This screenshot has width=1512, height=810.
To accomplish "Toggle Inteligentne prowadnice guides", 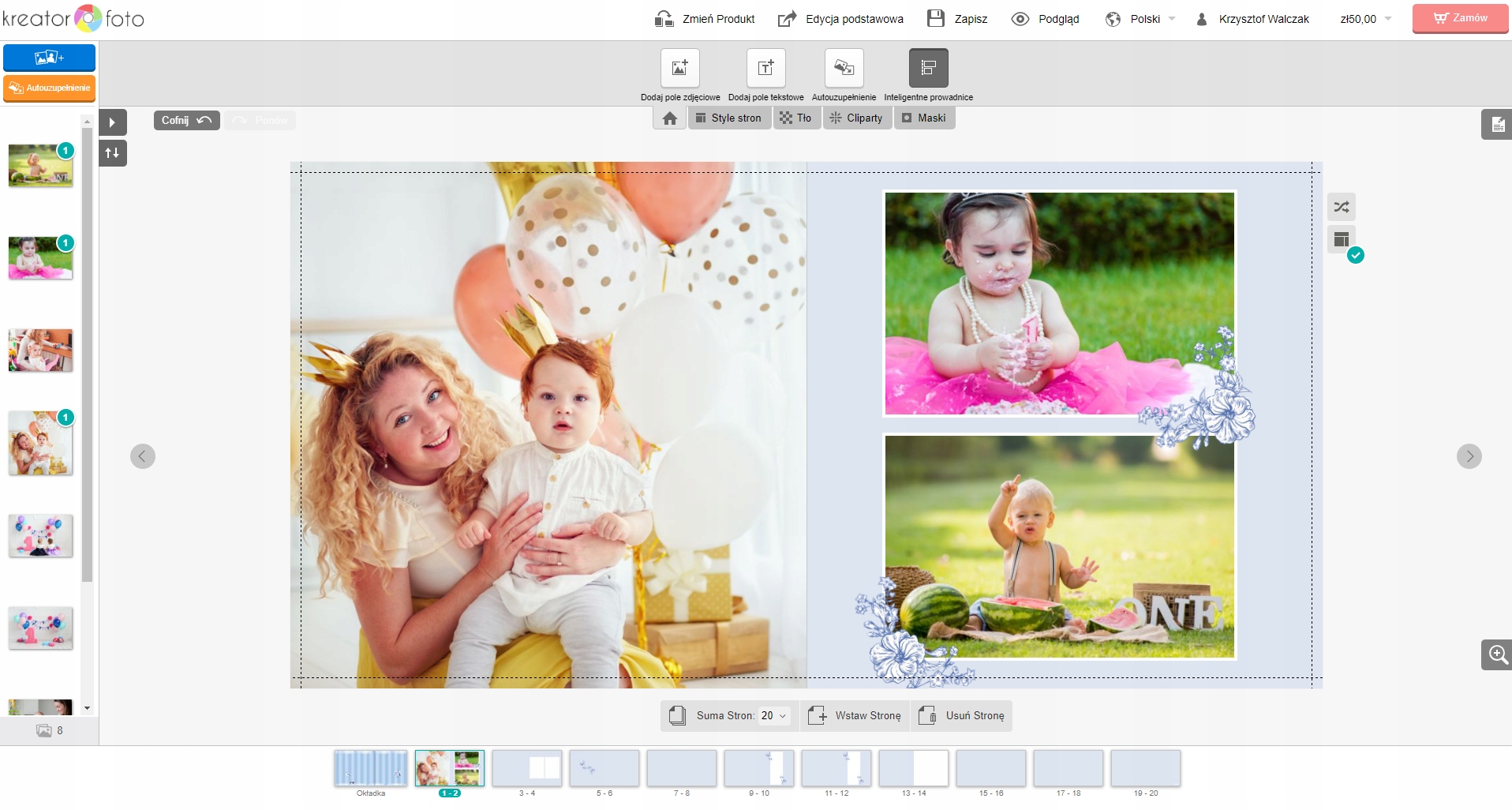I will click(928, 68).
